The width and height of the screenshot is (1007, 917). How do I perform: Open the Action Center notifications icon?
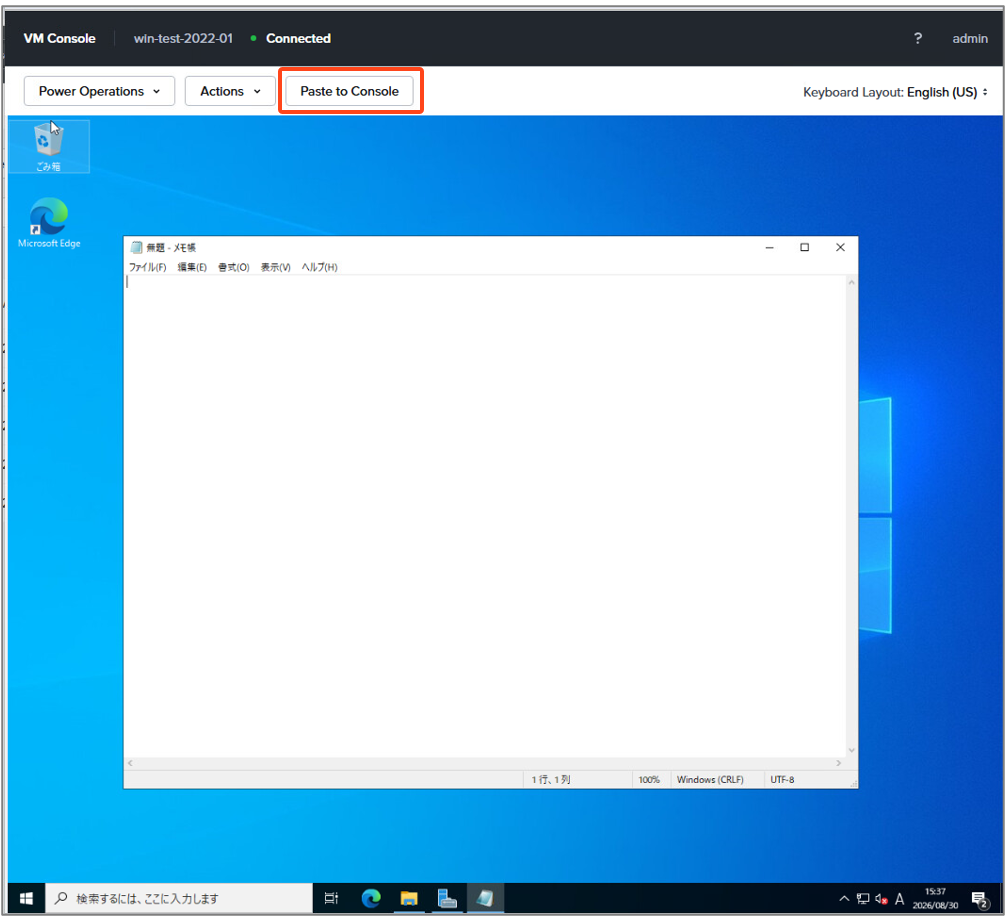(x=979, y=899)
